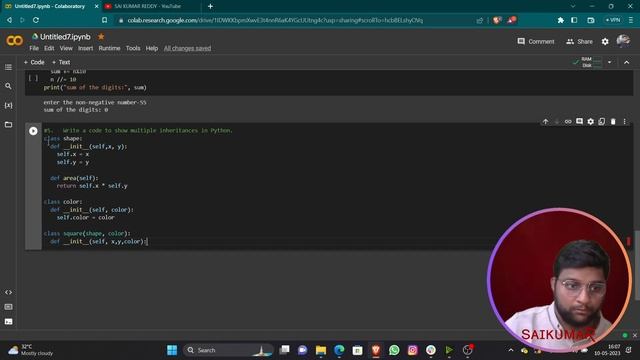
Task: Click the taskbar Search box
Action: pyautogui.click(x=228, y=350)
